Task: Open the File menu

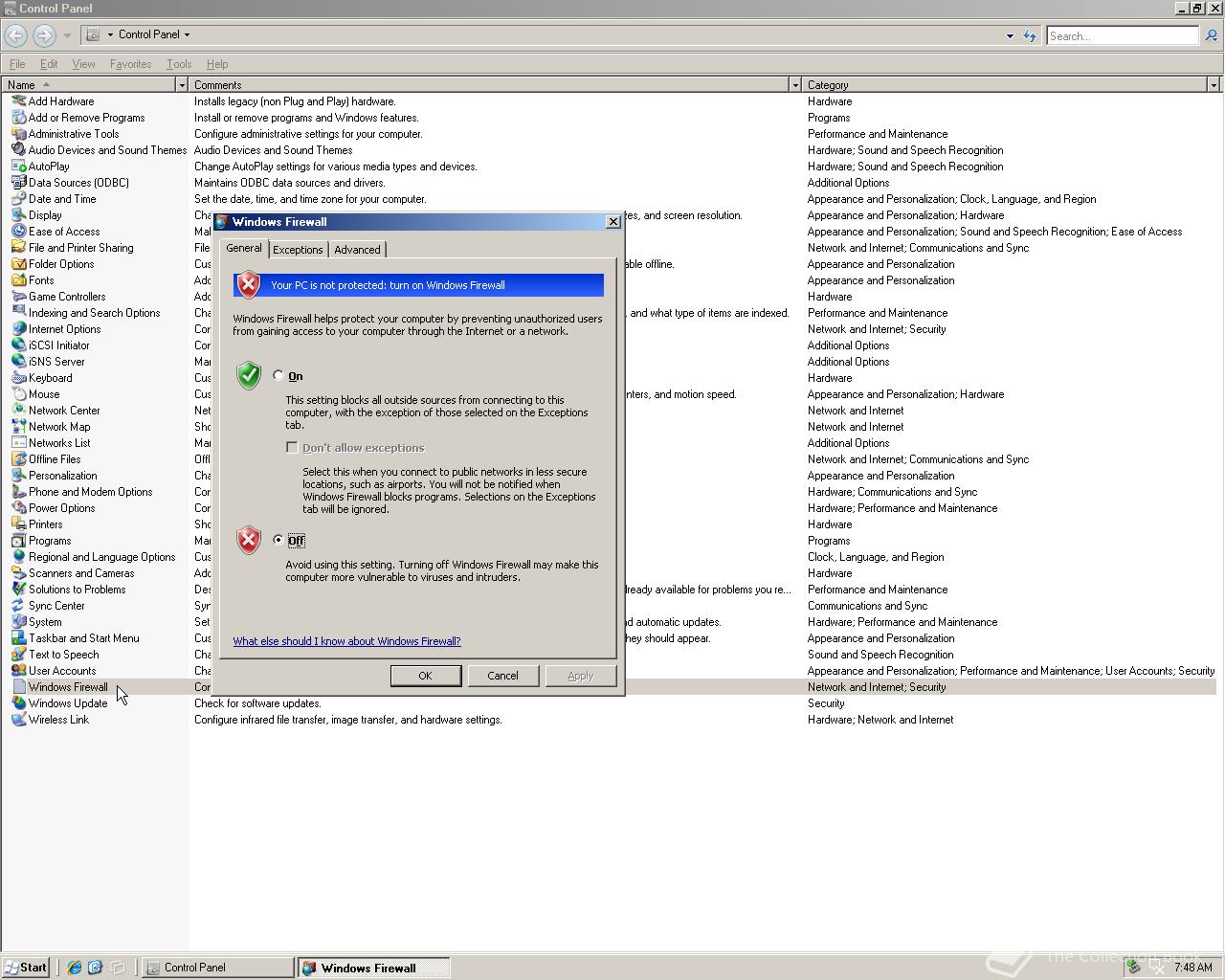Action: [x=17, y=64]
